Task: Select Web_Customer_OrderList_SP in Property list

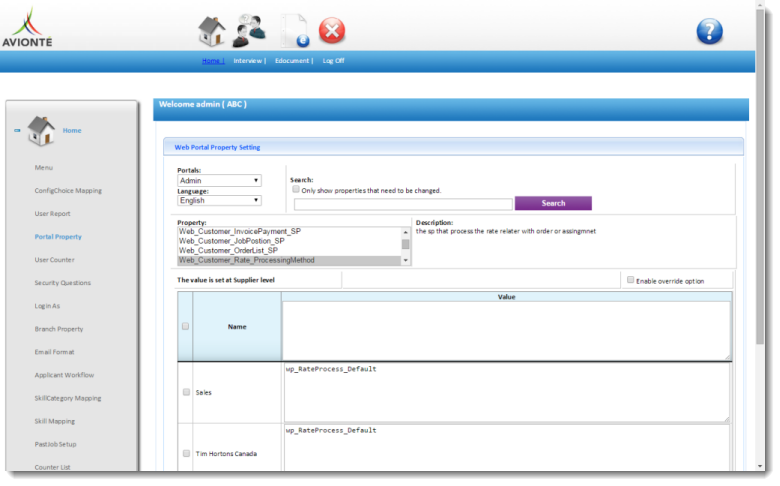Action: tap(228, 250)
